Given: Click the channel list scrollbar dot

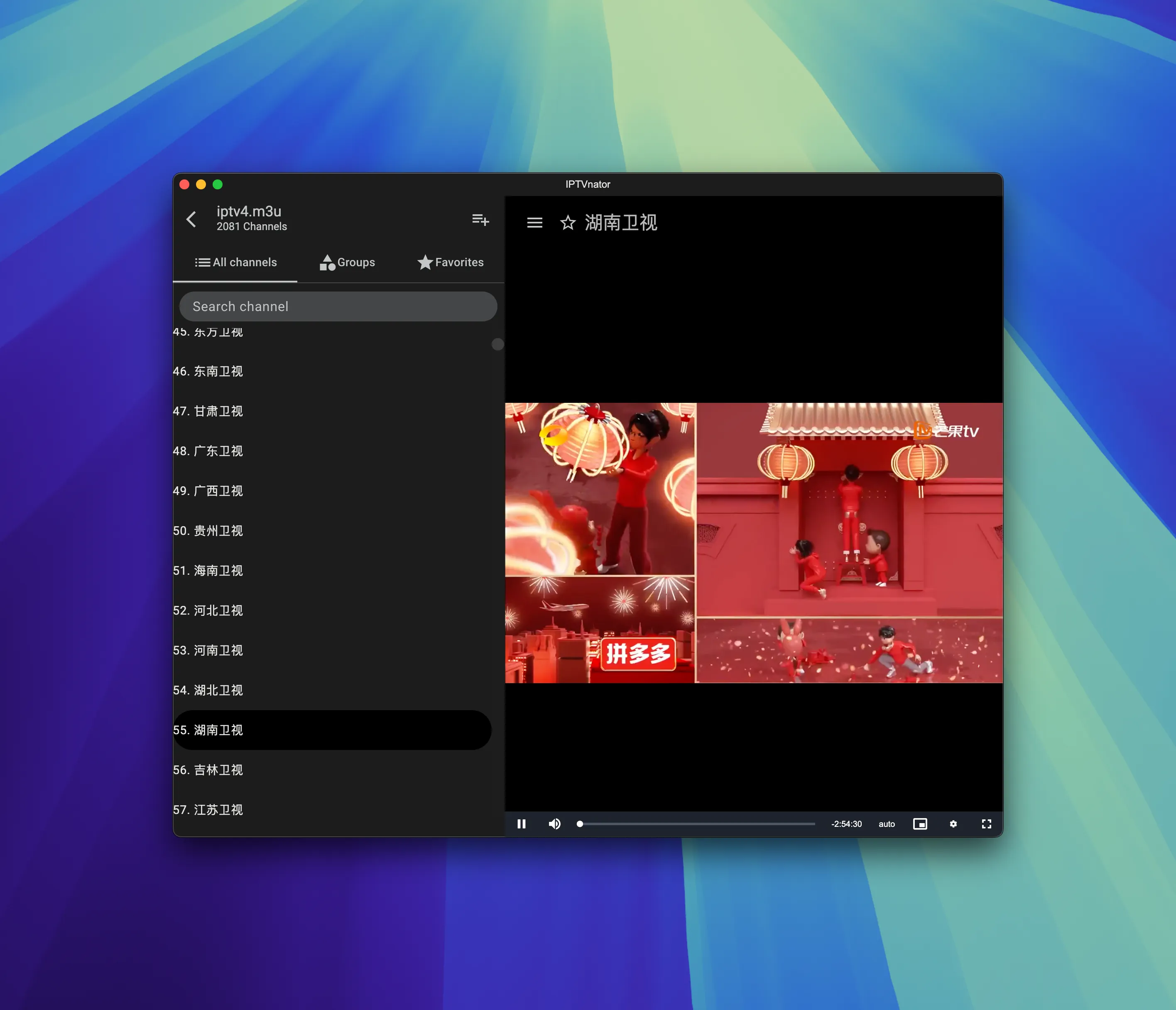Looking at the screenshot, I should pos(497,344).
